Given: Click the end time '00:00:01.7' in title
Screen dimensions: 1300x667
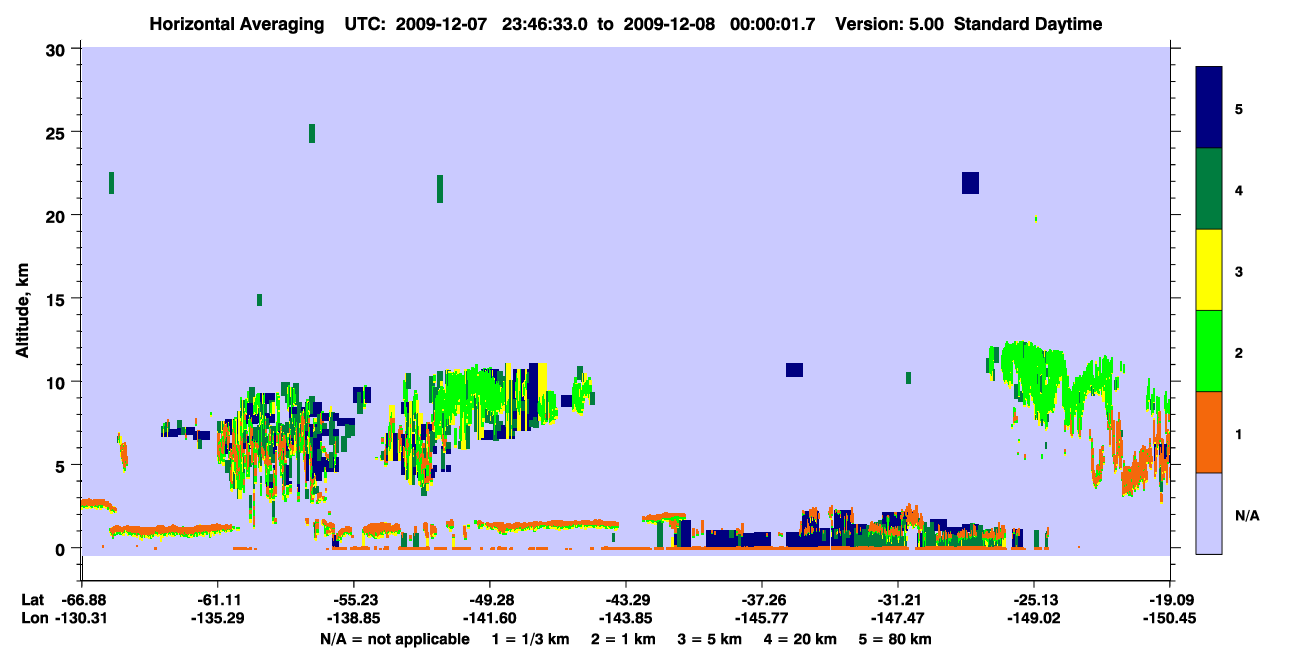Looking at the screenshot, I should 772,24.
